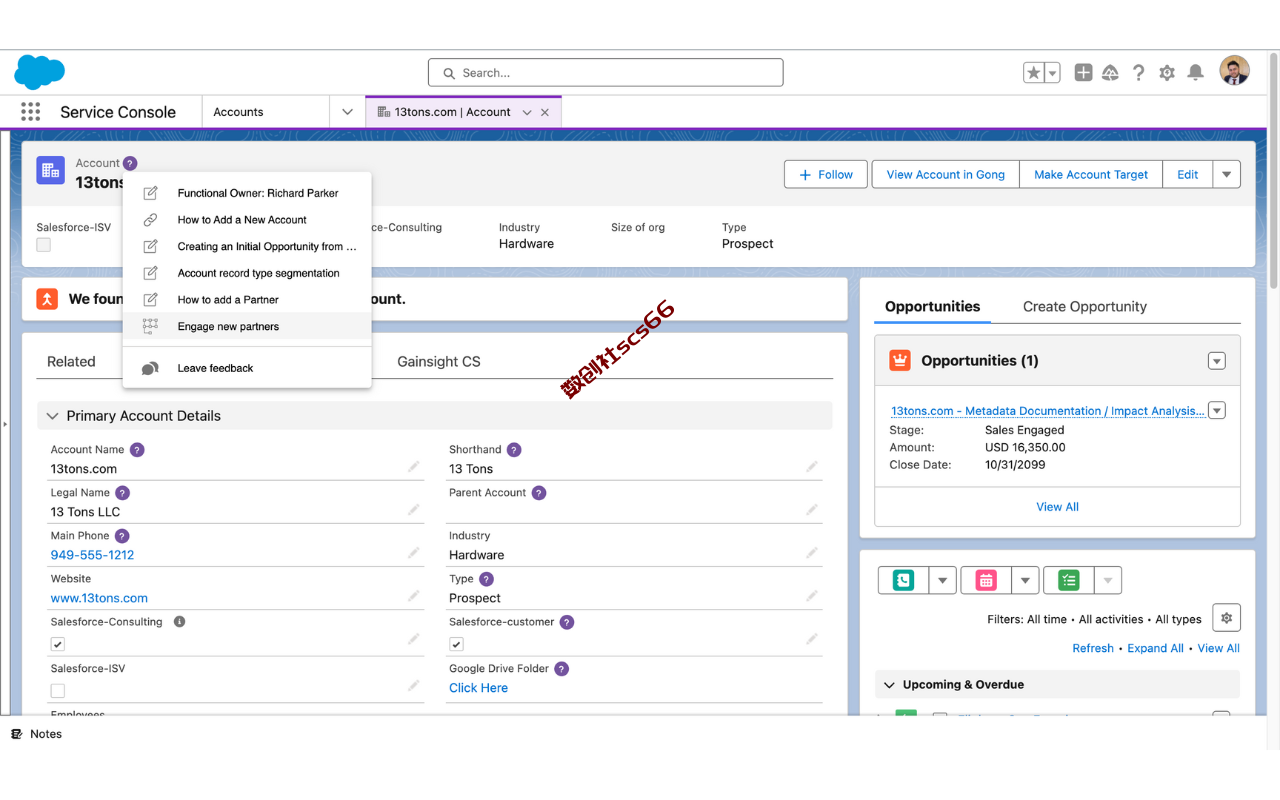Click the global Search field
1280x800 pixels.
click(606, 73)
